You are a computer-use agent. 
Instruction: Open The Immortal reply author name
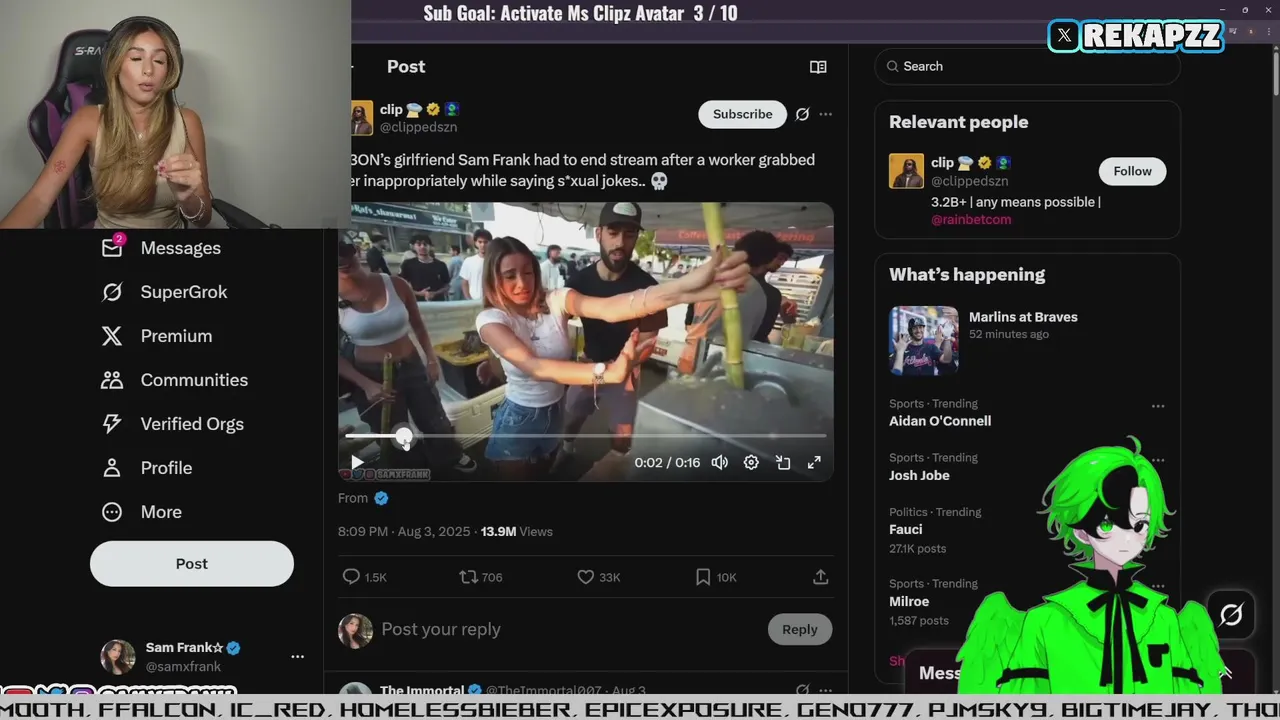[x=422, y=690]
